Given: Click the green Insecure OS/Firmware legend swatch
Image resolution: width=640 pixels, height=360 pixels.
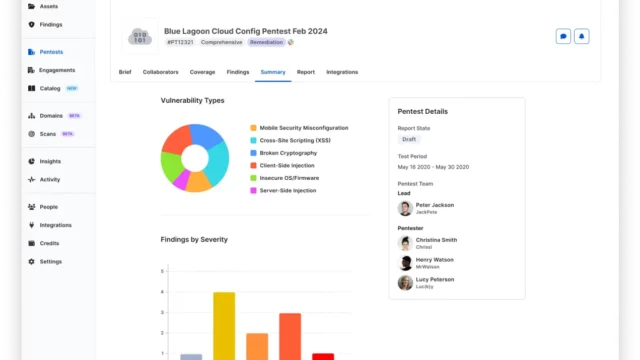Looking at the screenshot, I should coord(253,178).
